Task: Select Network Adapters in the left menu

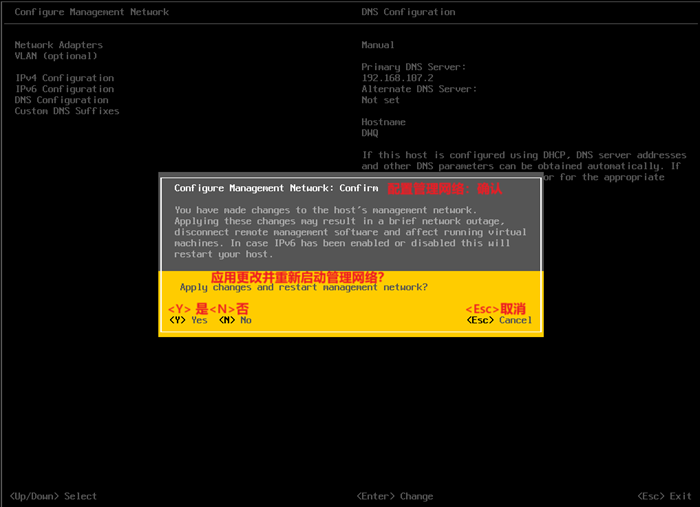Action: [58, 45]
